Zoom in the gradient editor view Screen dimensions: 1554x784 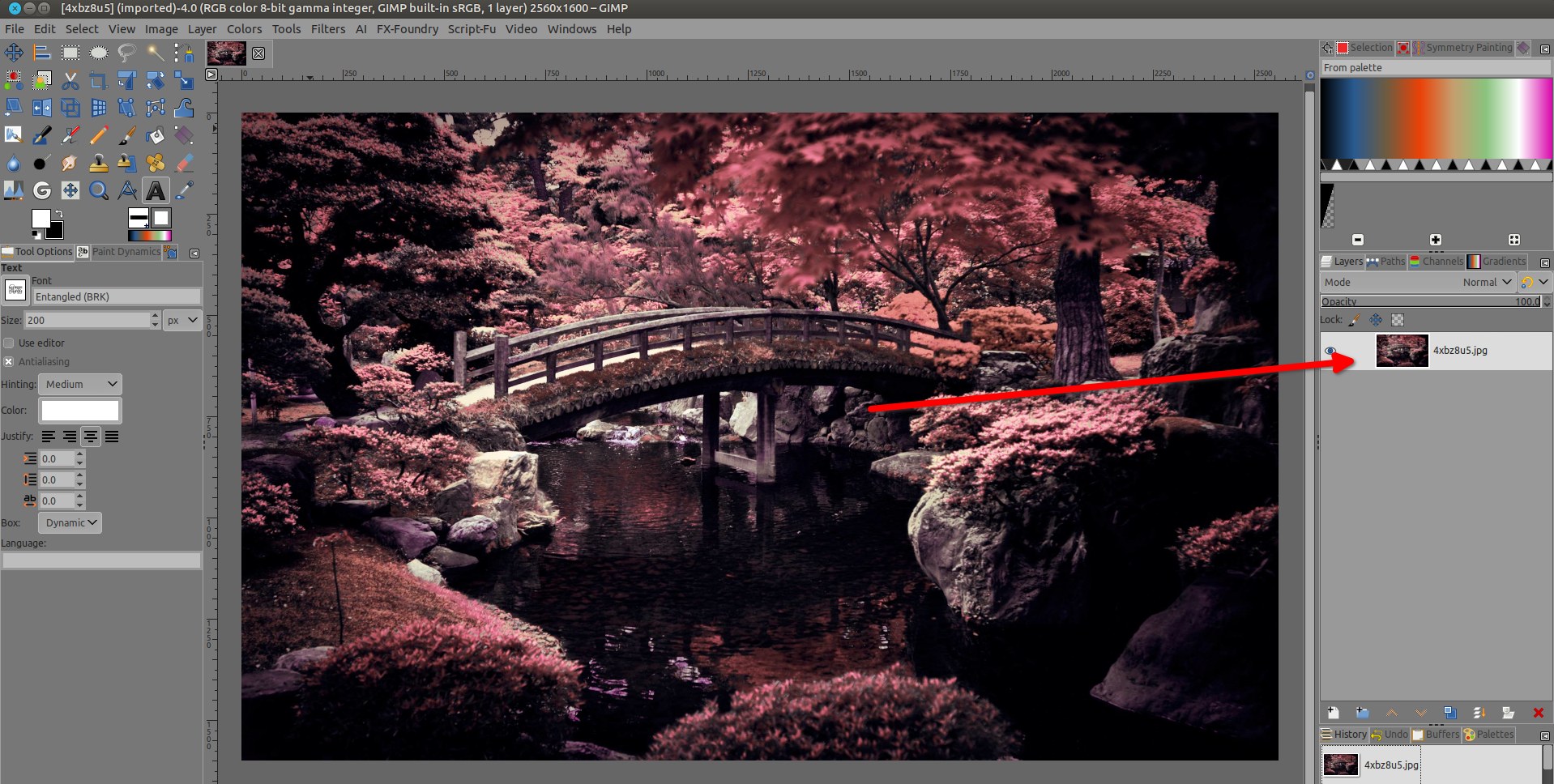pos(1436,240)
